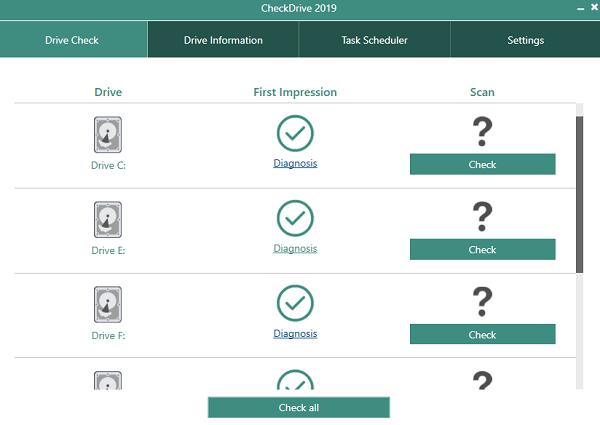The width and height of the screenshot is (600, 425).
Task: Click the green checkmark icon for Drive F:
Action: click(x=295, y=303)
